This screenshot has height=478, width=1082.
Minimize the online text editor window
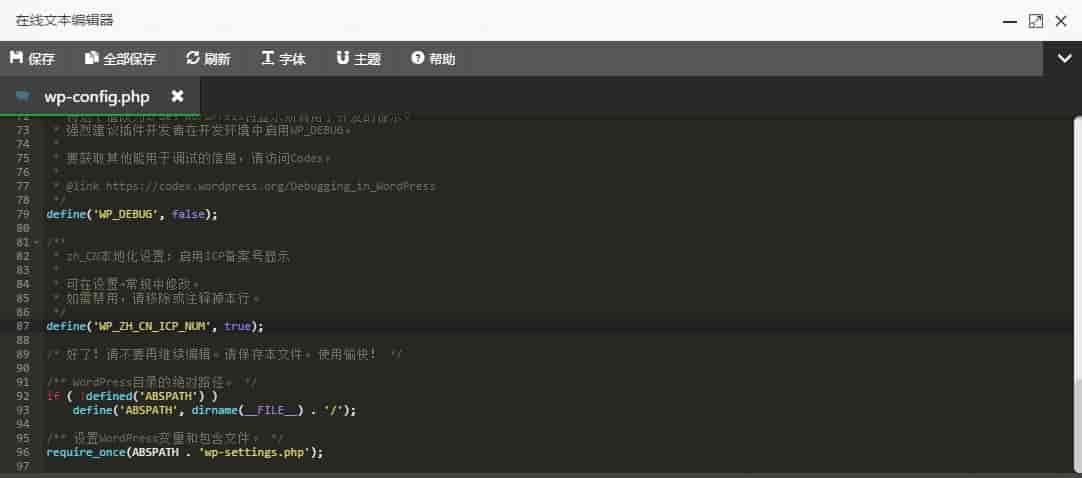[x=1009, y=20]
